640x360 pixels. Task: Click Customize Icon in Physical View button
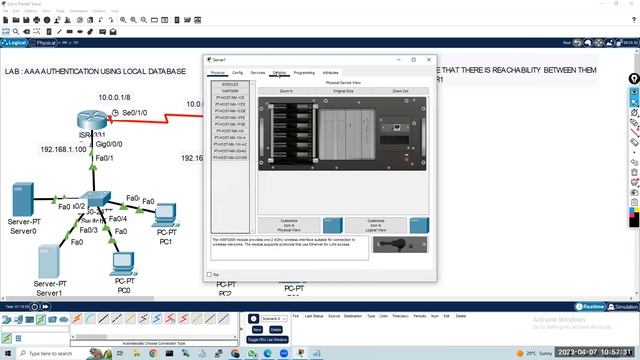[x=289, y=225]
